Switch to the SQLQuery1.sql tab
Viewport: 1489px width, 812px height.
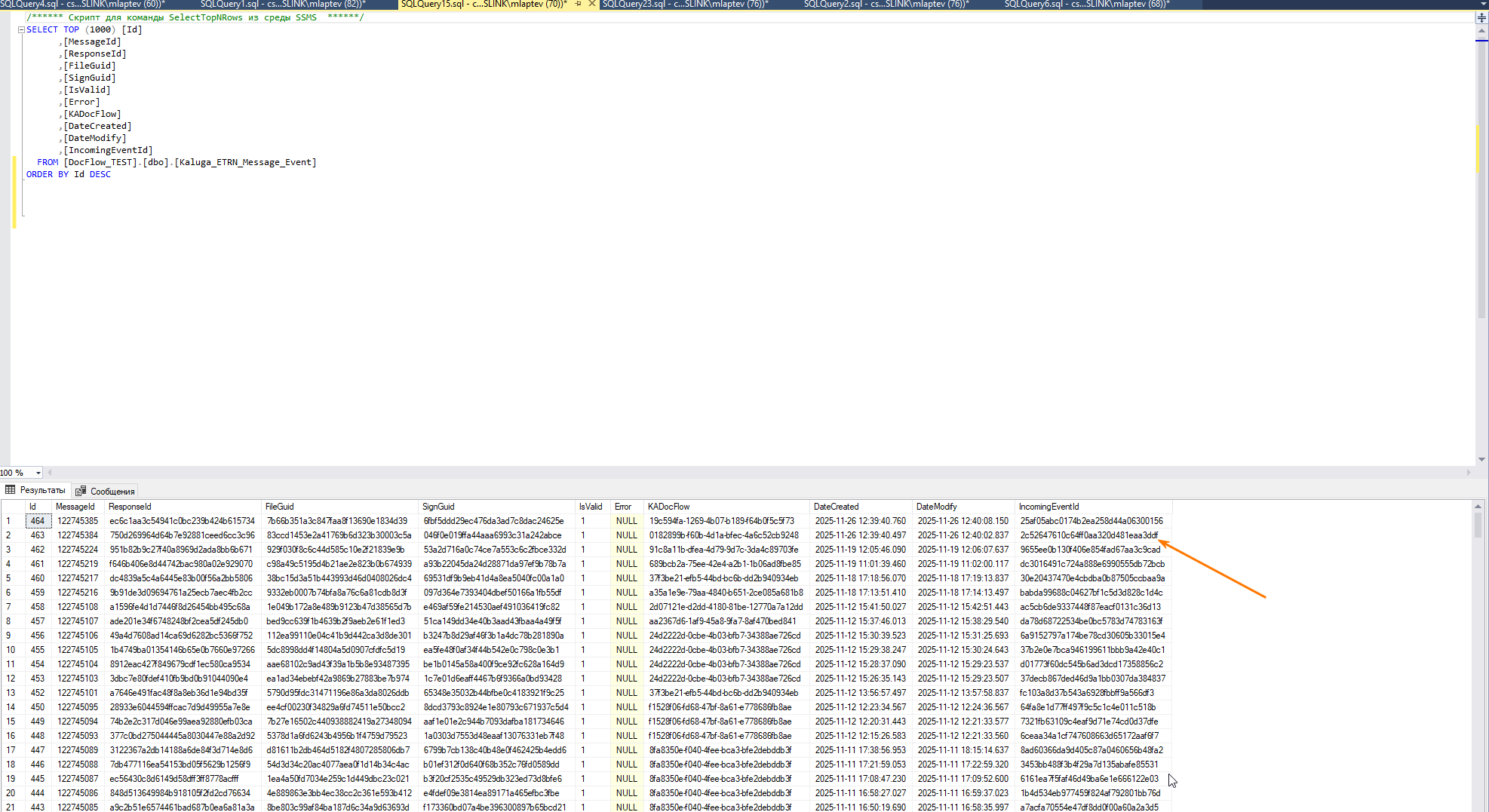pyautogui.click(x=283, y=4)
